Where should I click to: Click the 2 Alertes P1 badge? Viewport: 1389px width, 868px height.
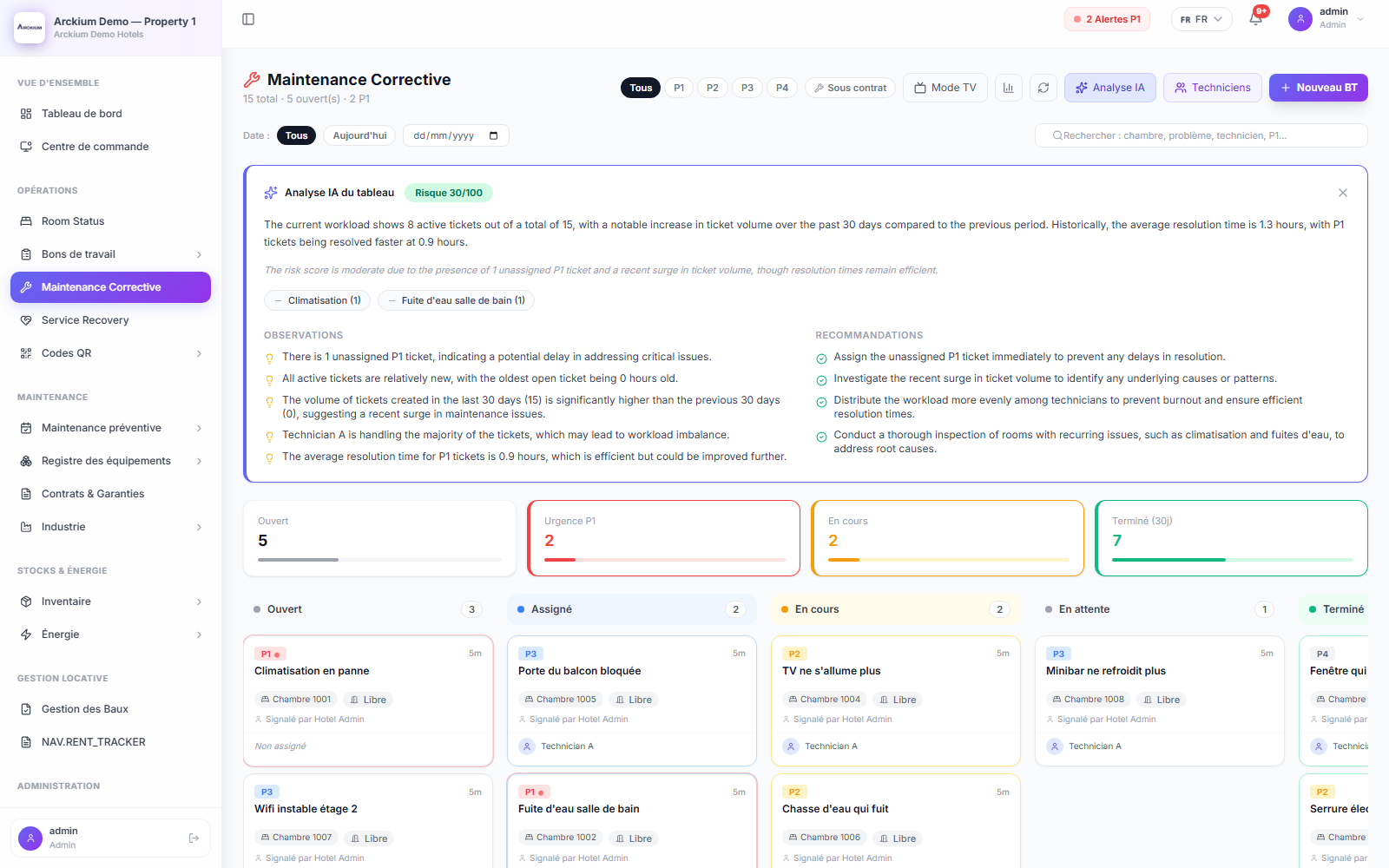coord(1107,19)
